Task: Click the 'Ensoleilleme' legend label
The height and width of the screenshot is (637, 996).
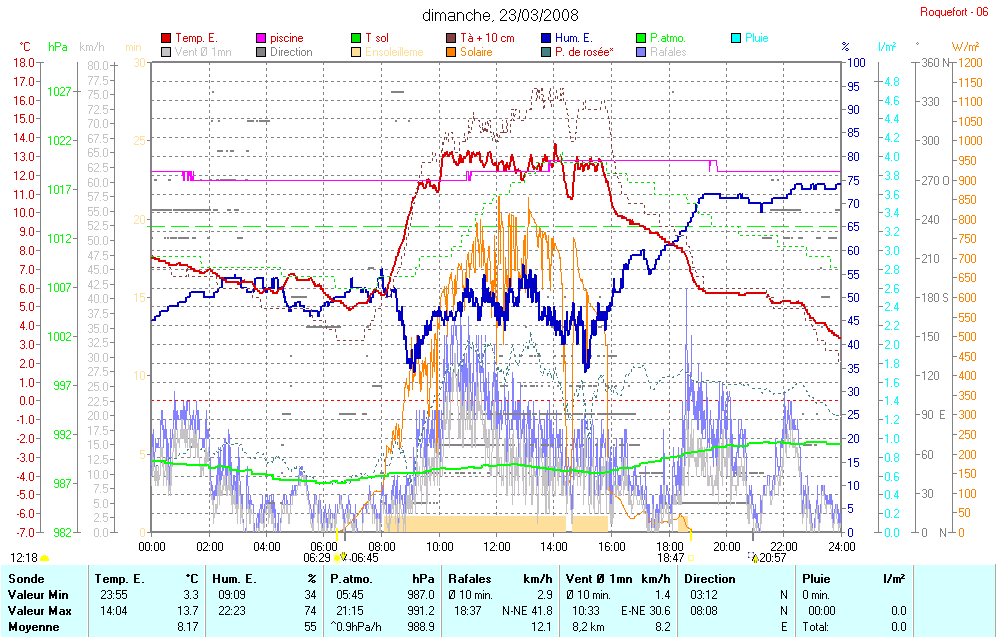Action: click(394, 52)
